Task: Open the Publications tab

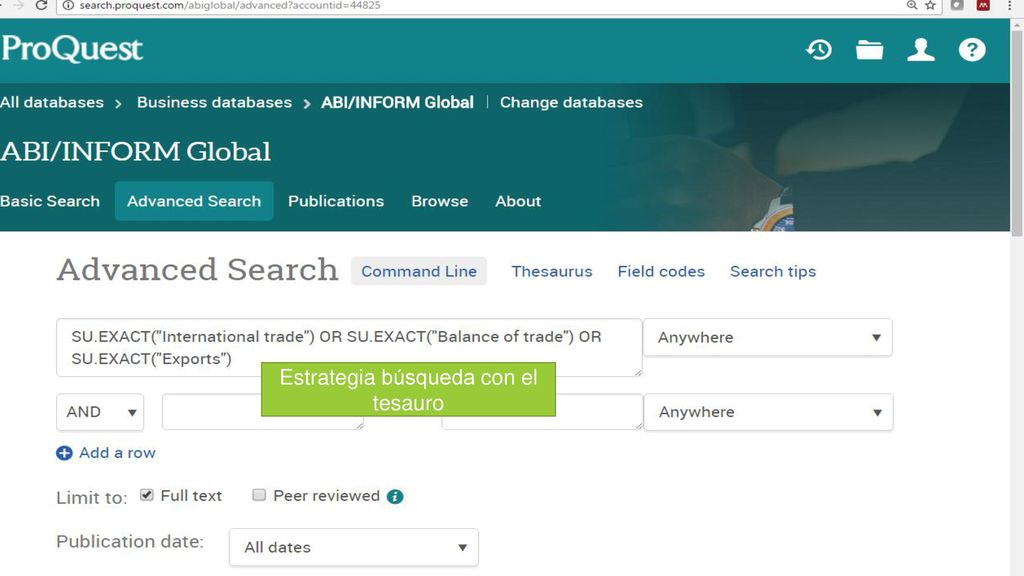Action: (x=336, y=201)
